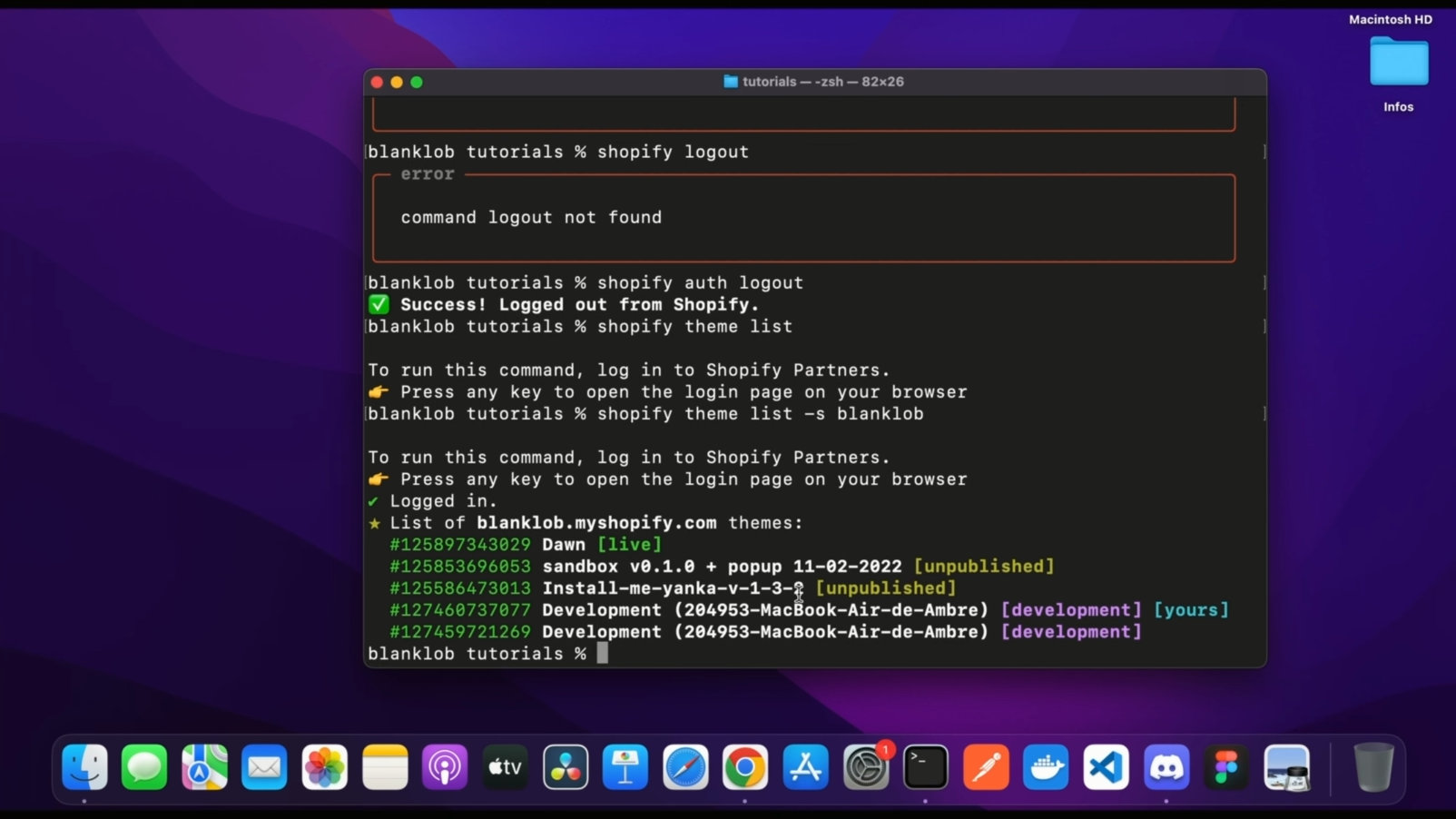This screenshot has height=819, width=1456.
Task: Click 'command logout not found' error text
Action: pyautogui.click(x=531, y=218)
